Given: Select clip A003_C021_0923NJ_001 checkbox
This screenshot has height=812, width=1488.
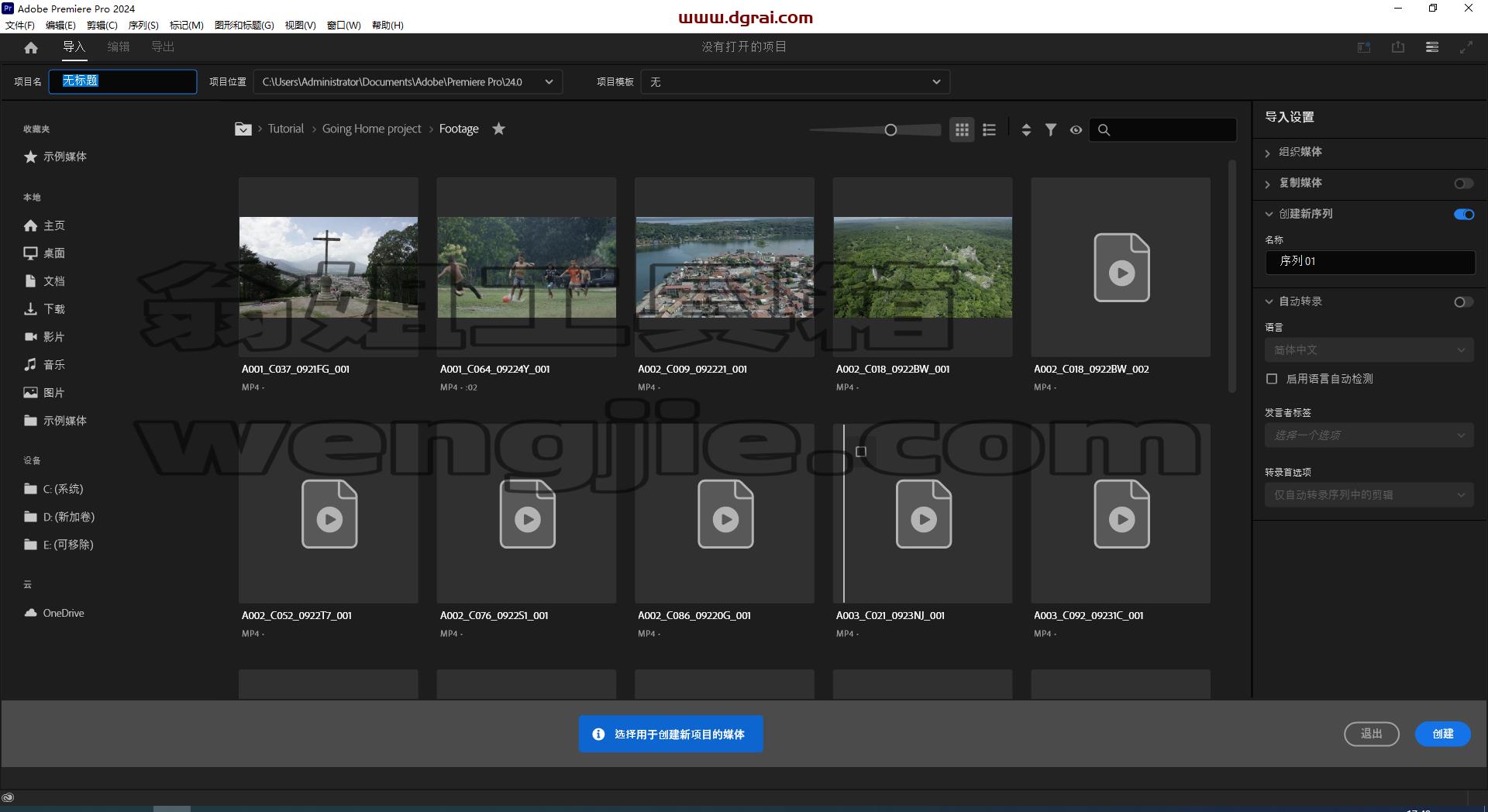Looking at the screenshot, I should pyautogui.click(x=861, y=452).
